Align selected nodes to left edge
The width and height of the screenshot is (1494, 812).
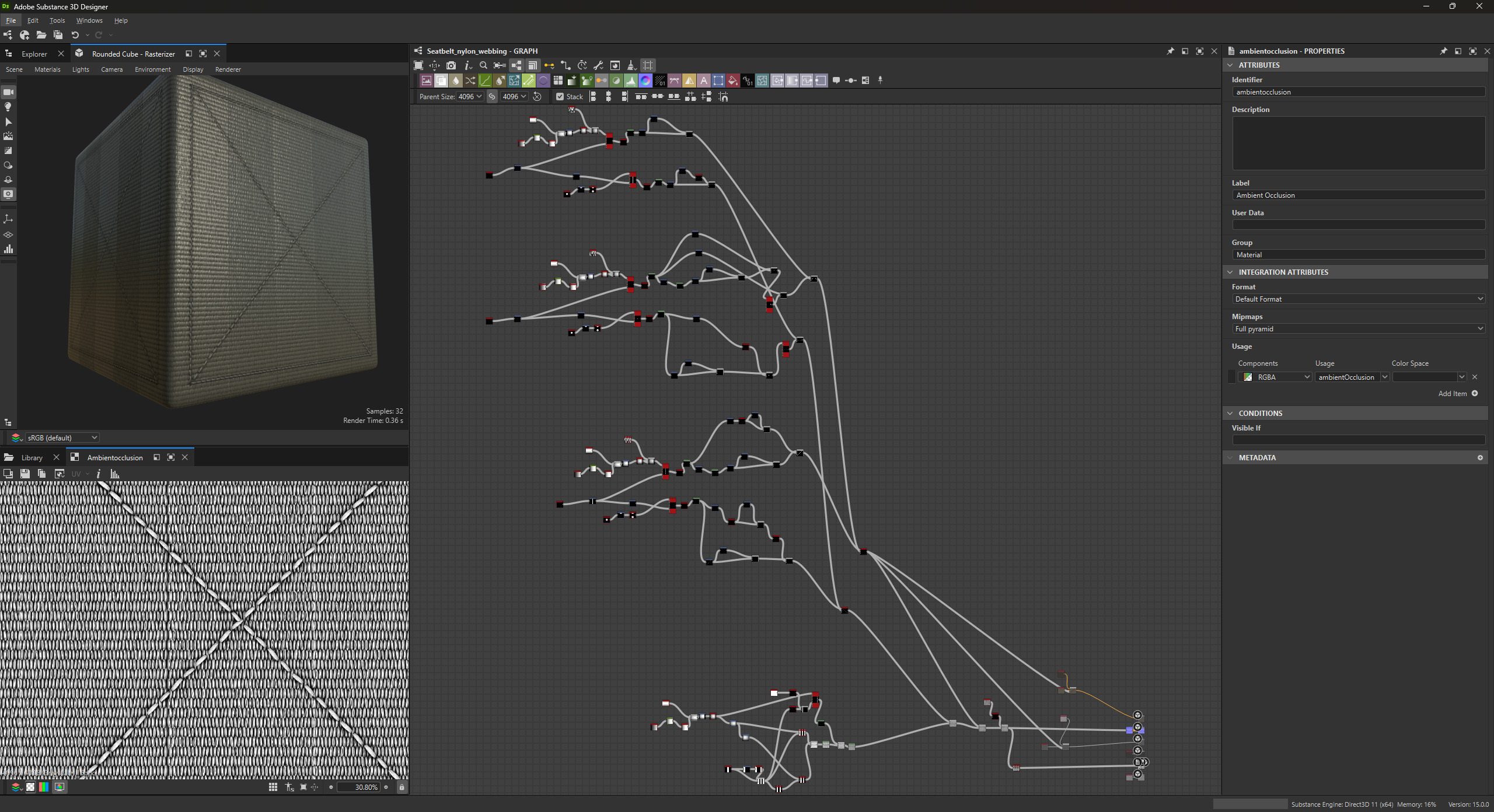point(592,97)
